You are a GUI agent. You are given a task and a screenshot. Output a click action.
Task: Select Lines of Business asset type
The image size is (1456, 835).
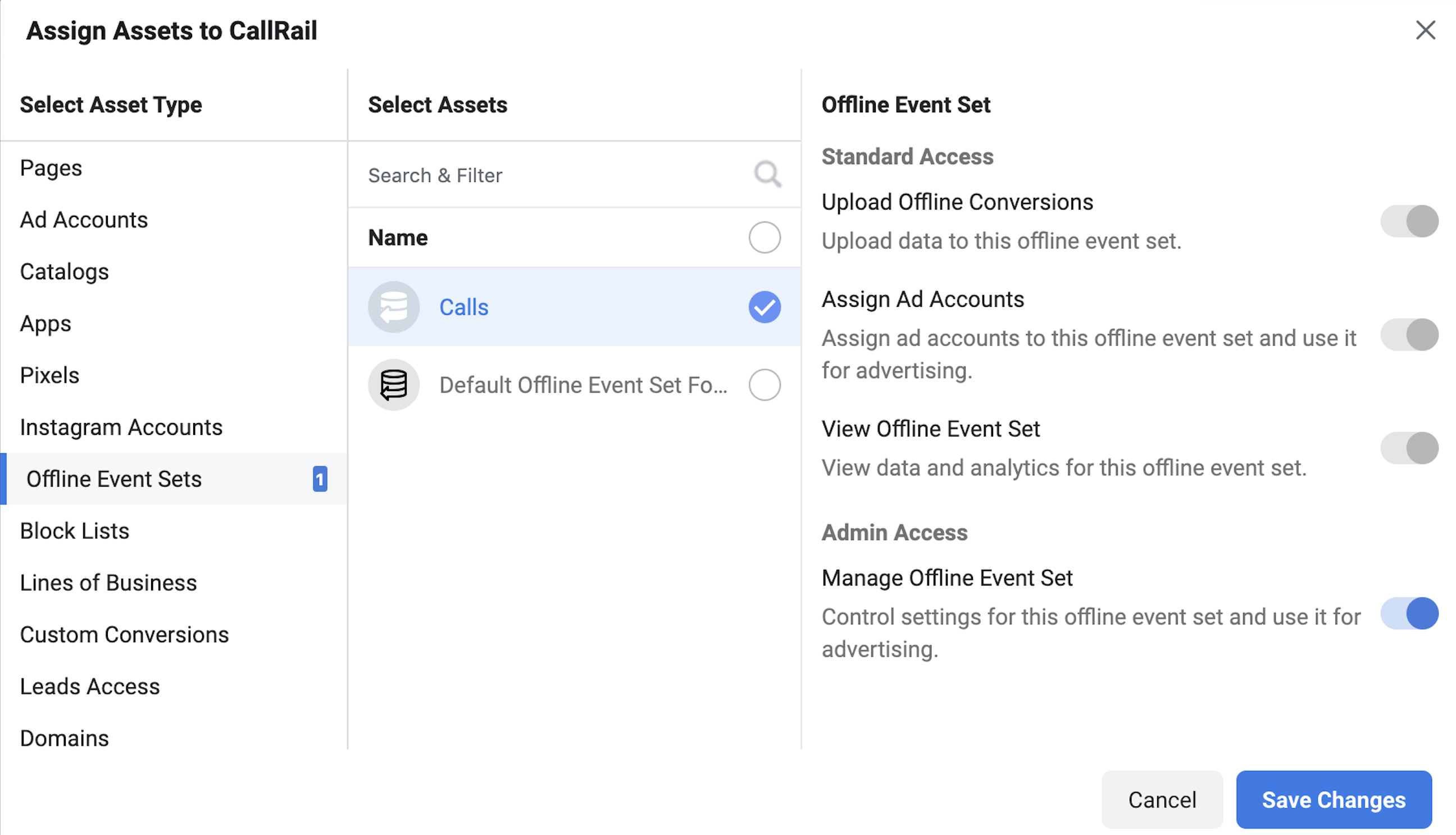[x=174, y=583]
